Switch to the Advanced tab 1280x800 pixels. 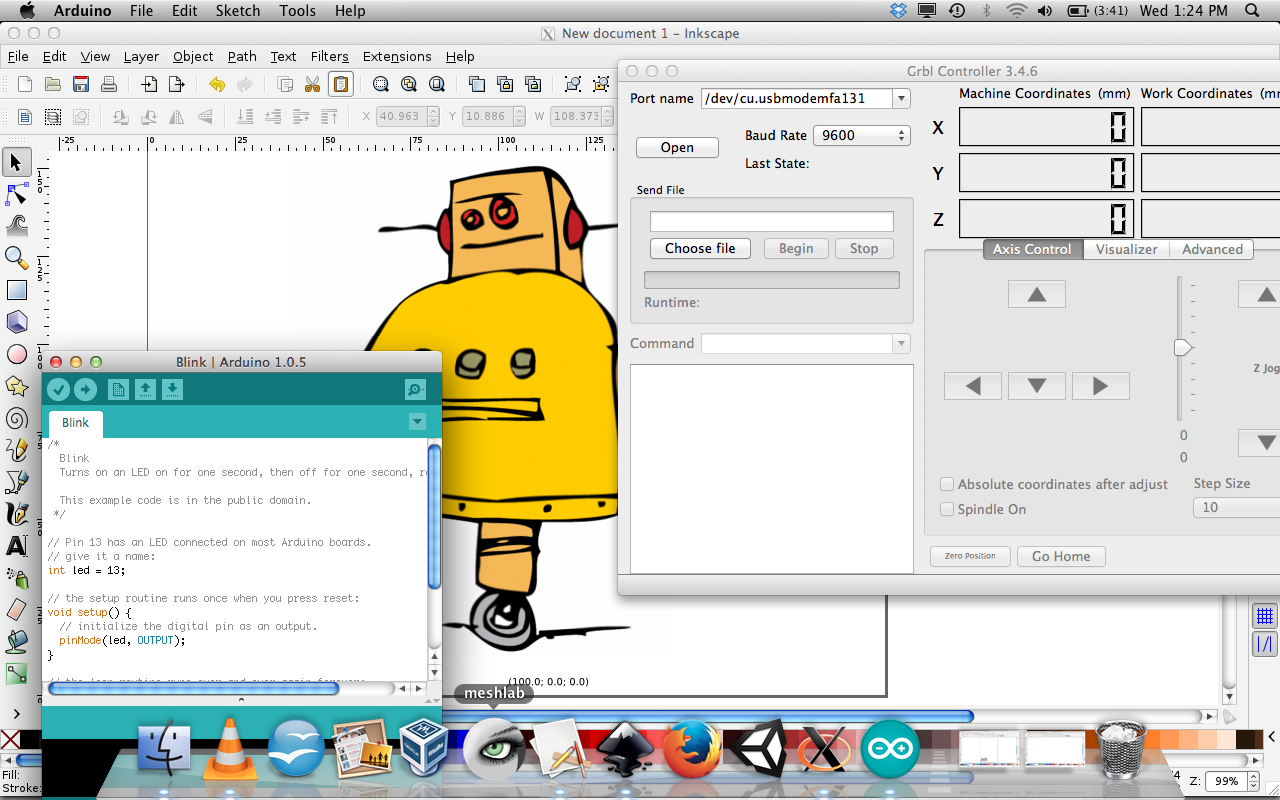click(1212, 249)
